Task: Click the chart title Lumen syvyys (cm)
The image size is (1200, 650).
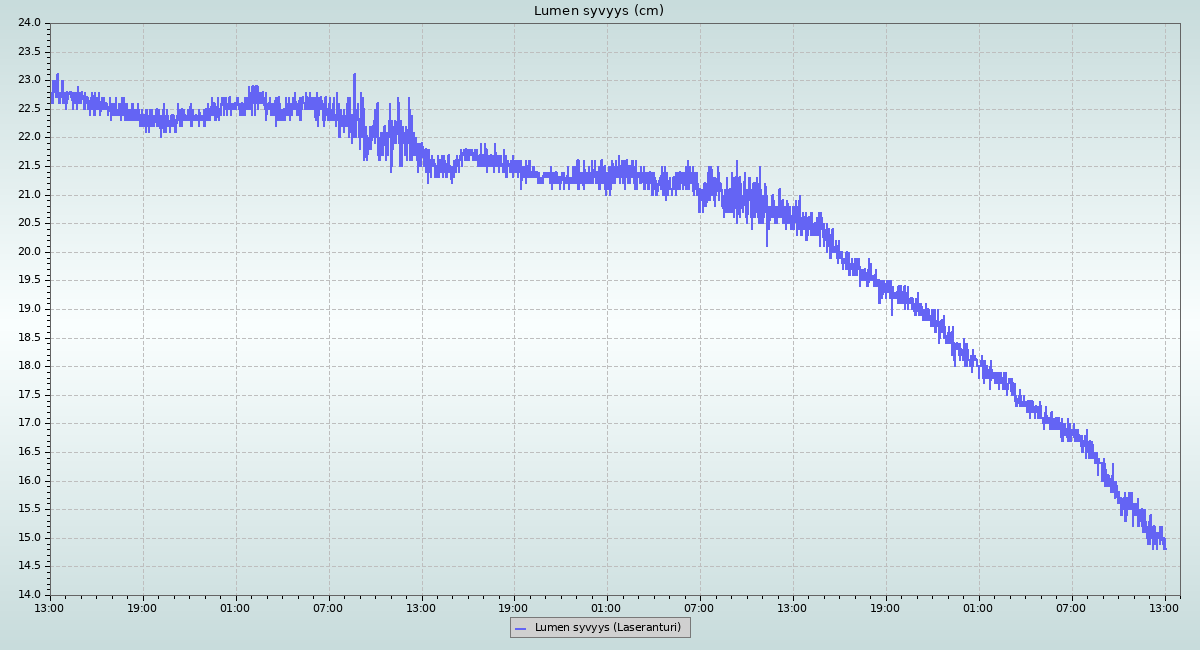Action: pos(598,11)
